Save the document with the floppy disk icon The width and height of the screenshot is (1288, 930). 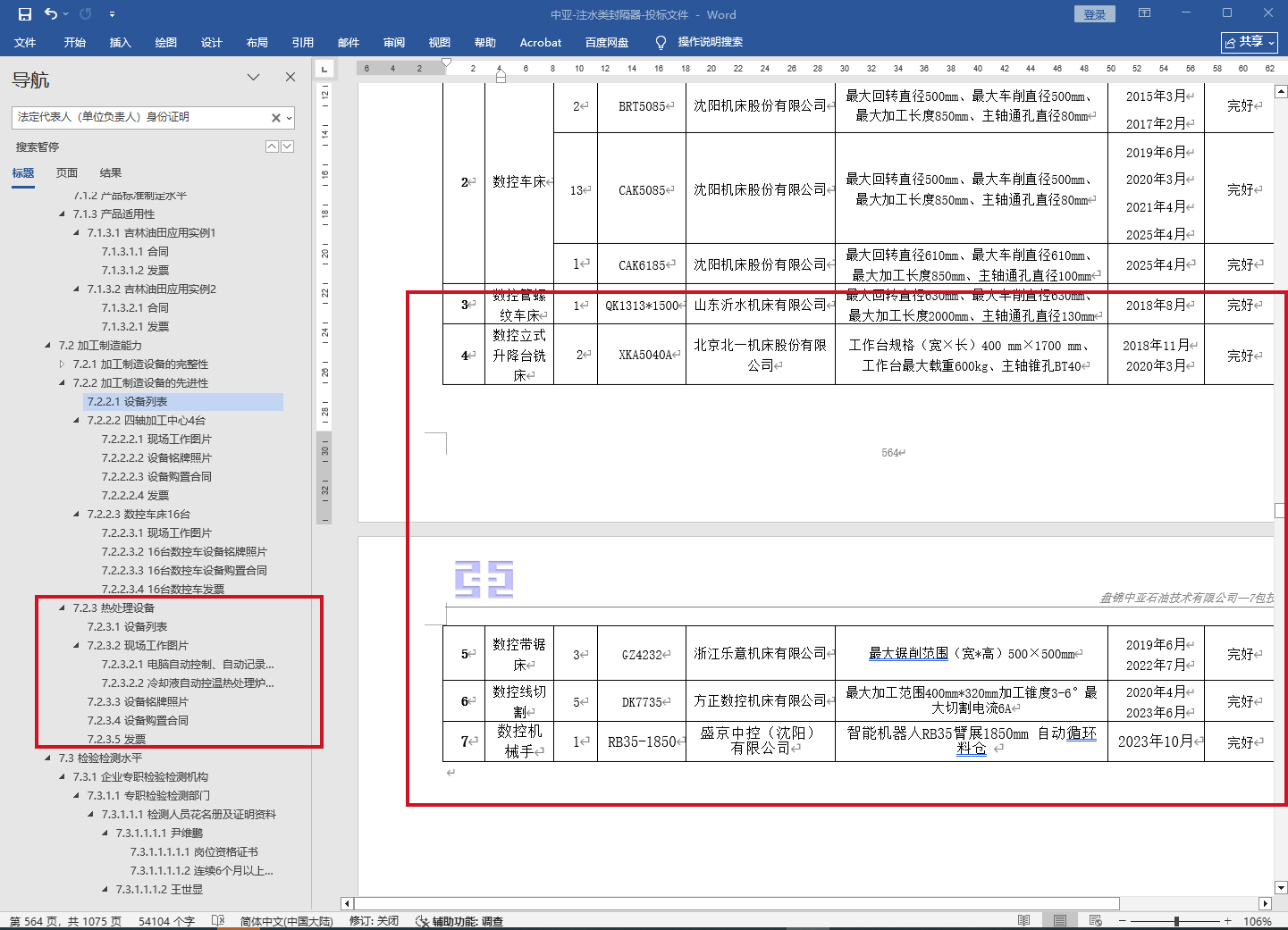(x=25, y=14)
